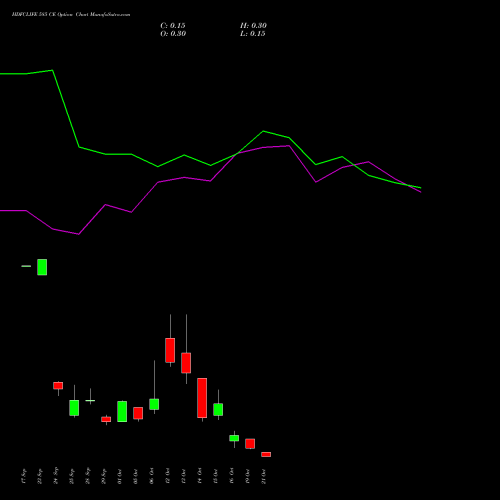
Task: Click the 25 Sep date label
Action: (x=72, y=476)
